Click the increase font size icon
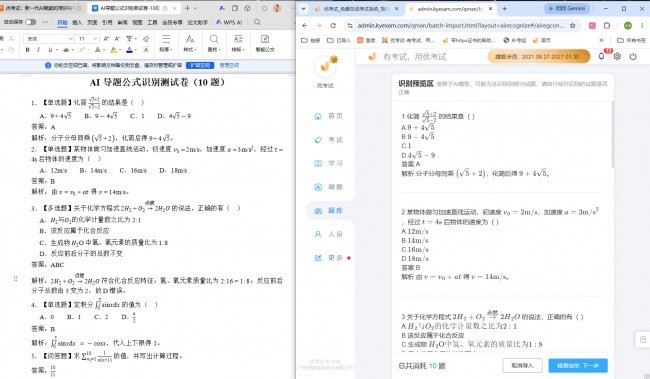The height and width of the screenshot is (379, 650). [x=106, y=39]
